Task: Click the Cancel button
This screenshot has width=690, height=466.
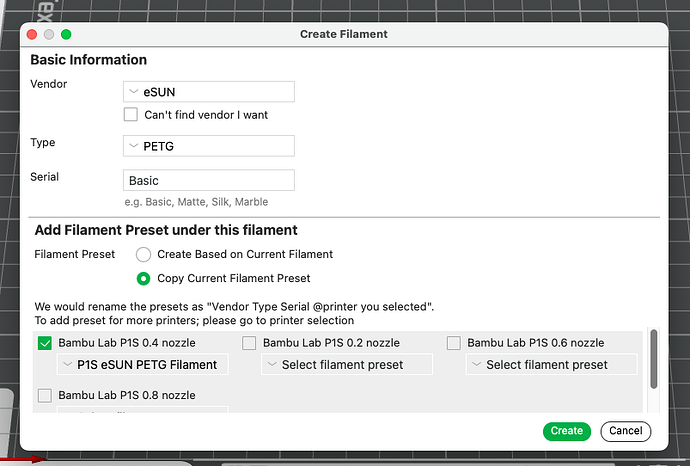Action: 626,431
